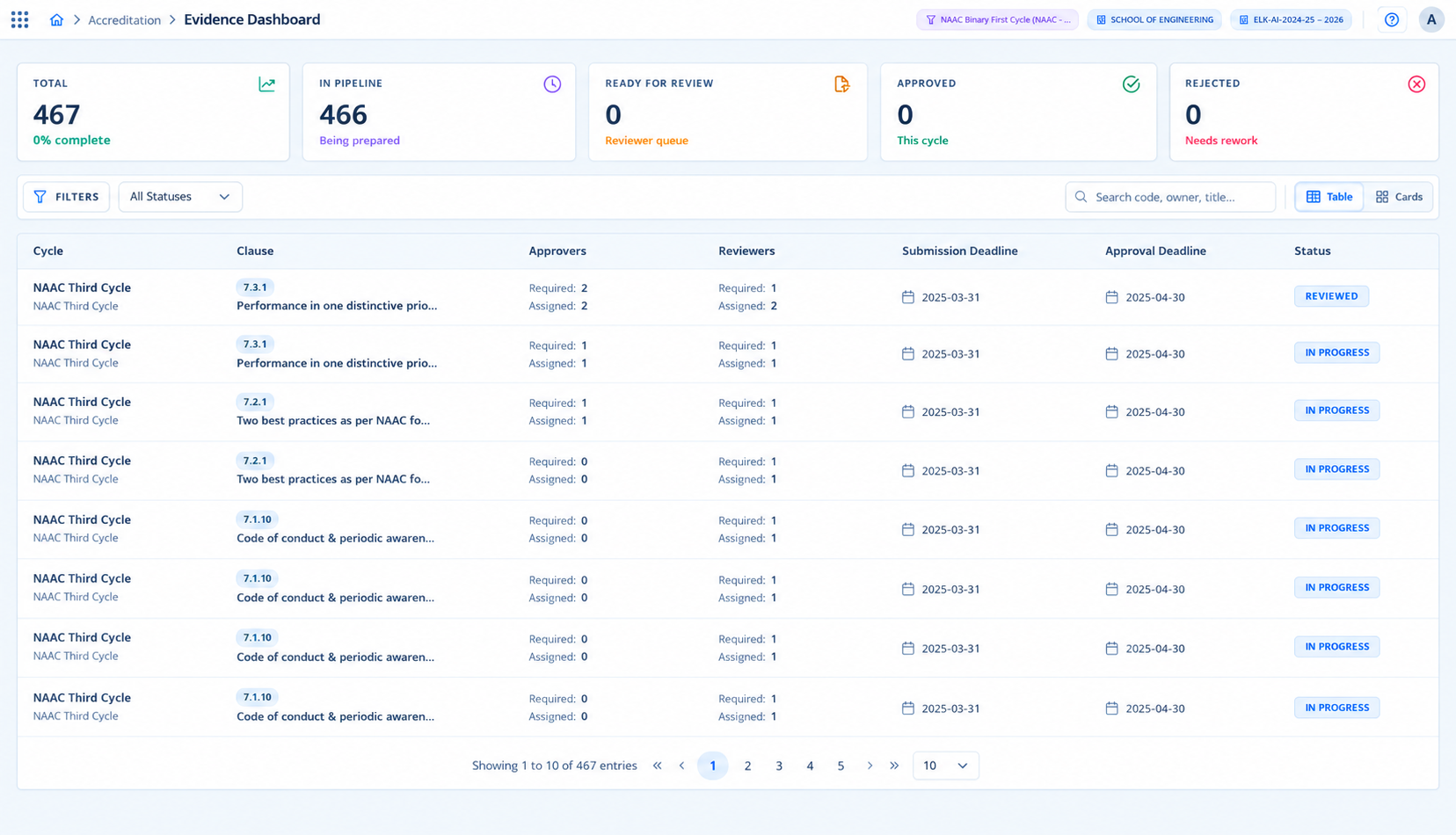This screenshot has height=835, width=1456.
Task: Open the School of Engineering selector chip
Action: tap(1154, 19)
